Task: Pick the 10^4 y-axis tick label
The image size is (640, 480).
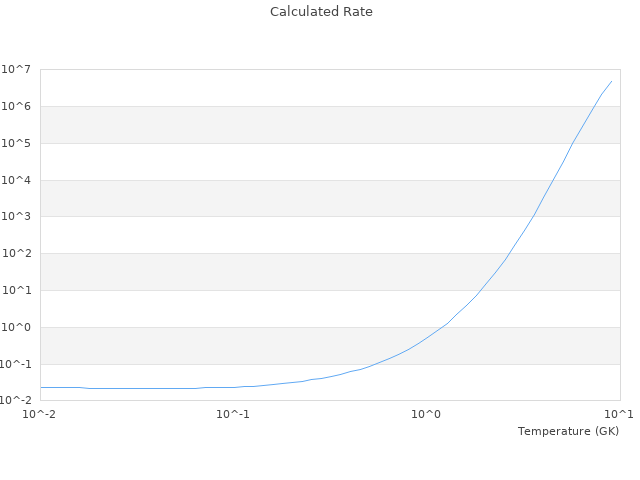Action: (17, 180)
